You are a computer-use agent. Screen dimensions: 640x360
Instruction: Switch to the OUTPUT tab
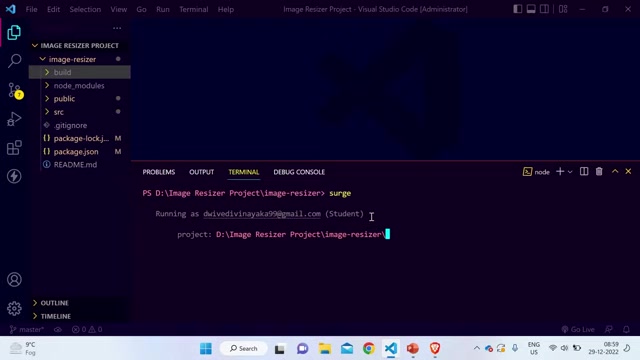click(202, 172)
